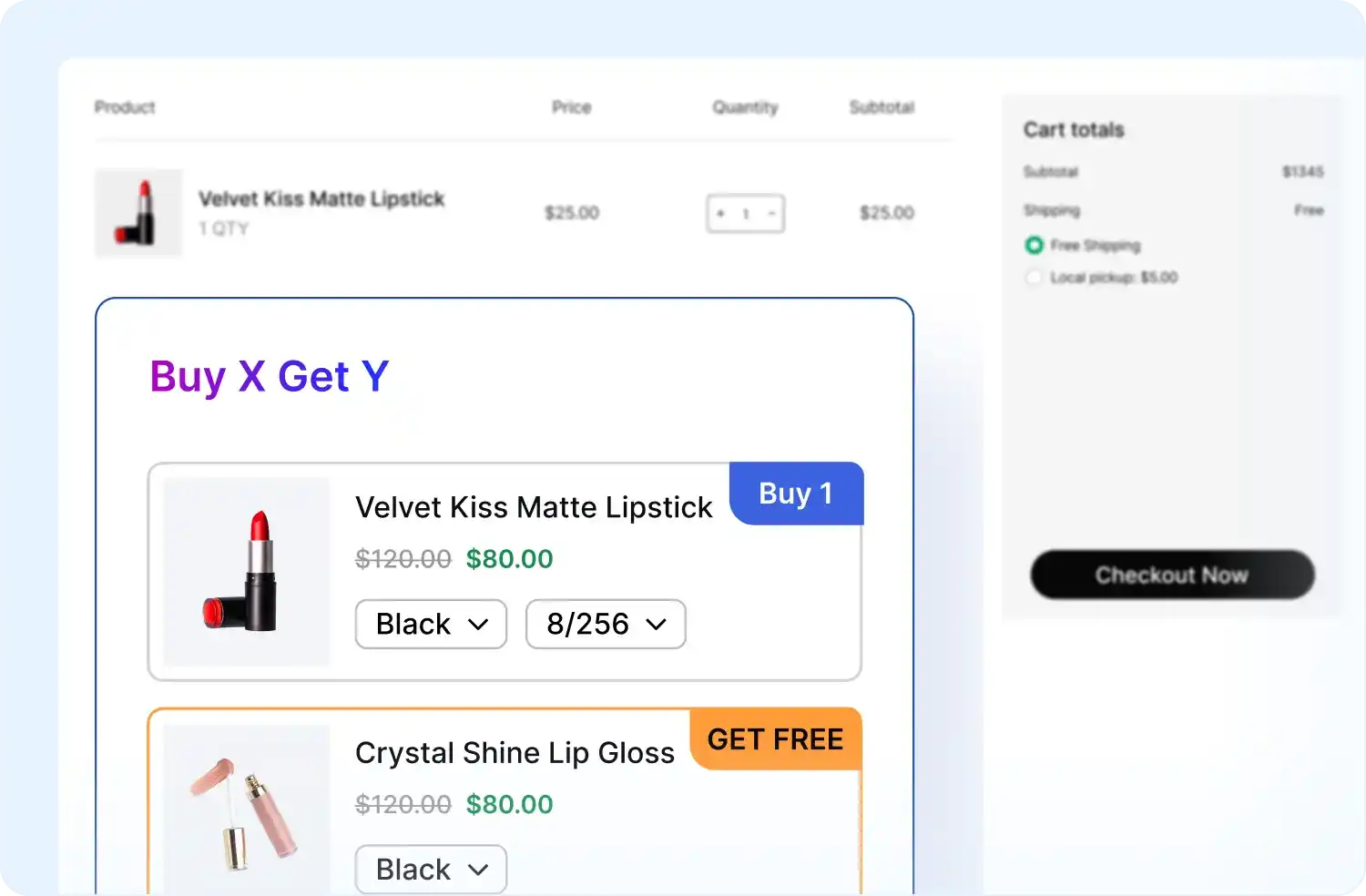This screenshot has height=896, width=1366.
Task: Open the Velvet Kiss Matte Lipstick product link
Action: [x=321, y=199]
